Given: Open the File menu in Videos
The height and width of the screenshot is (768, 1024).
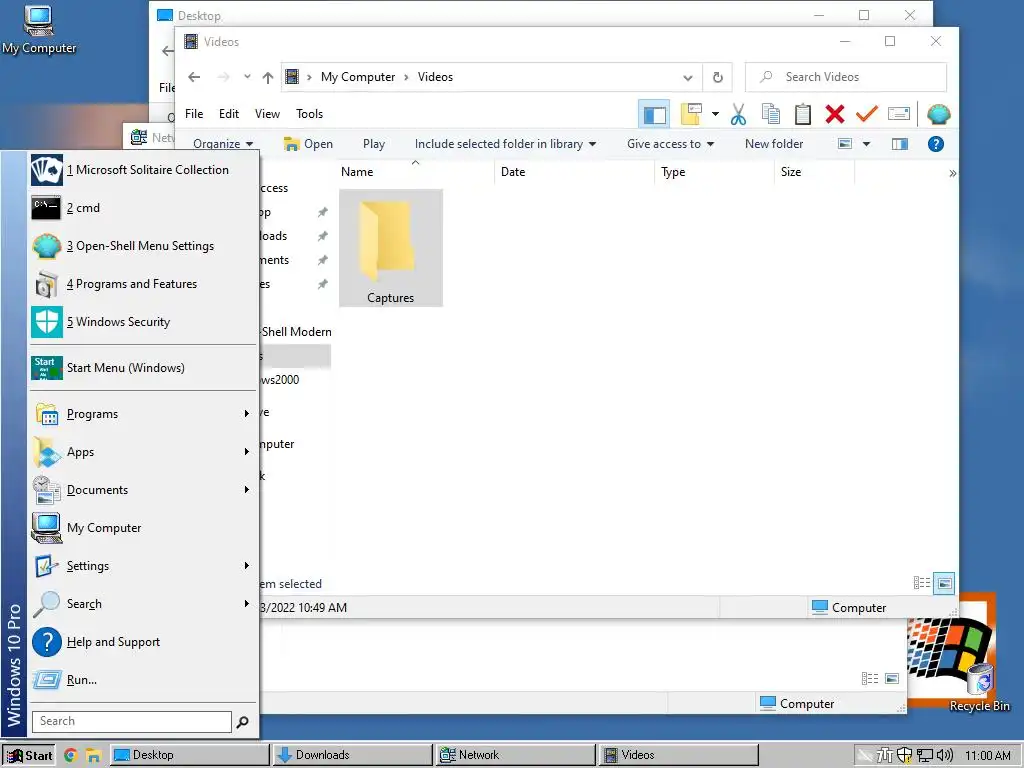Looking at the screenshot, I should pyautogui.click(x=194, y=114).
